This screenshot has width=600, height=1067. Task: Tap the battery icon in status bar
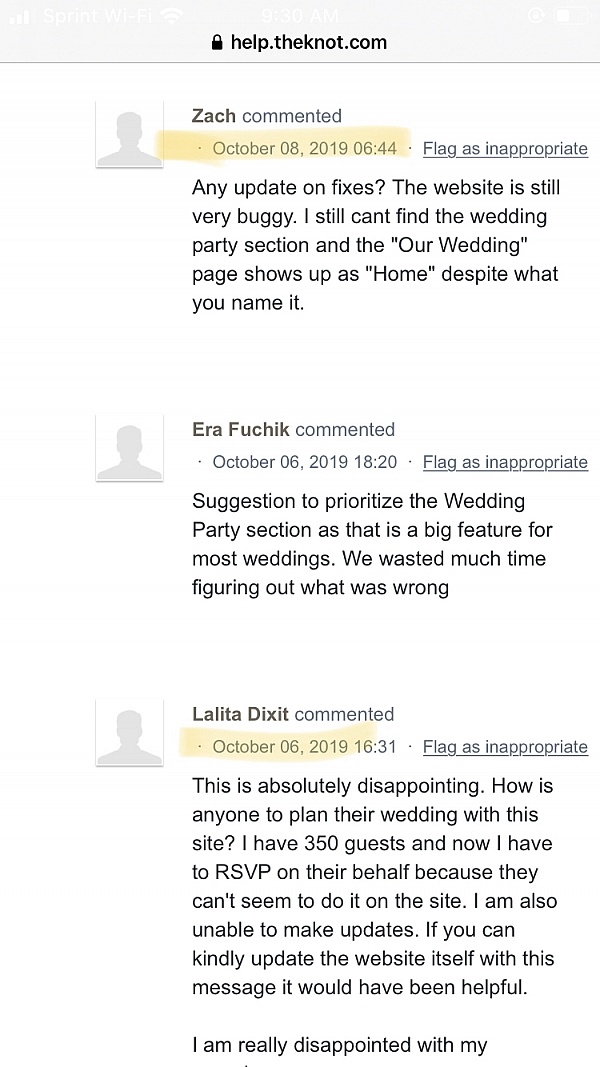point(571,17)
